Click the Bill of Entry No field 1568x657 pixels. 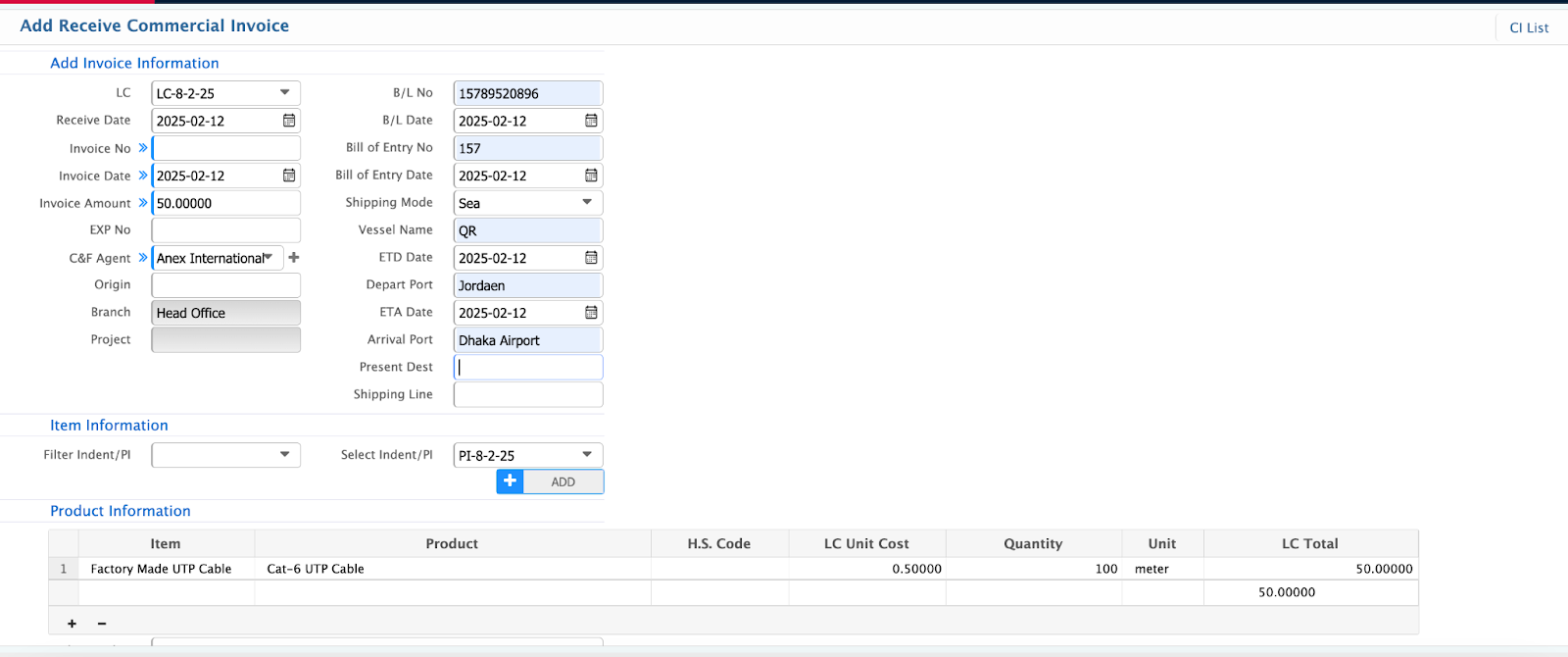[x=528, y=148]
